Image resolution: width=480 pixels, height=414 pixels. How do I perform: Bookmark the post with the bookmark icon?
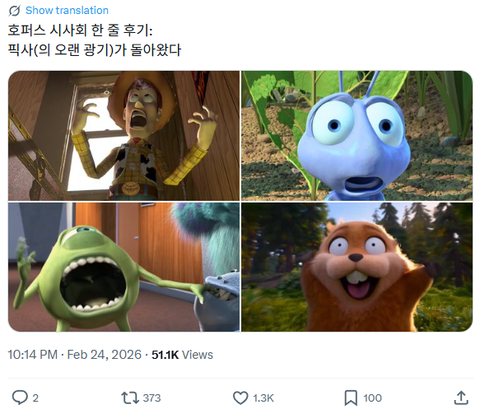point(351,398)
